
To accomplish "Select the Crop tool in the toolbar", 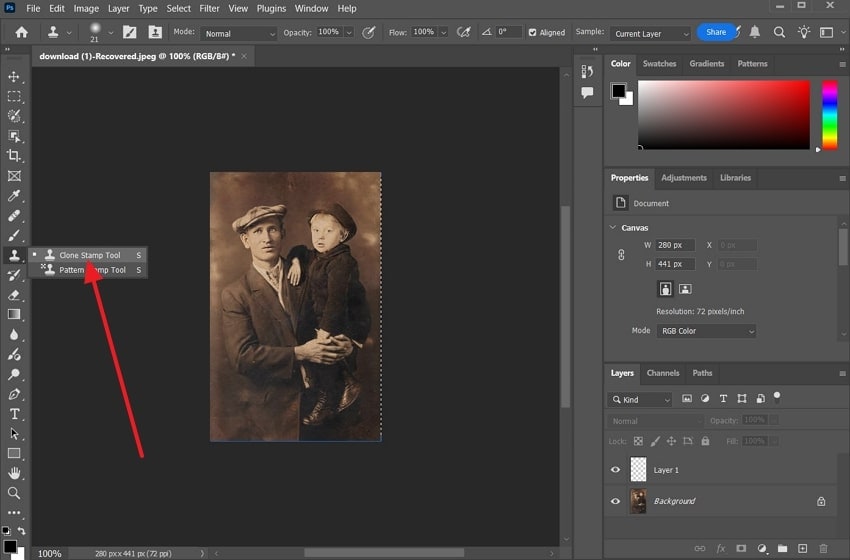I will click(14, 156).
